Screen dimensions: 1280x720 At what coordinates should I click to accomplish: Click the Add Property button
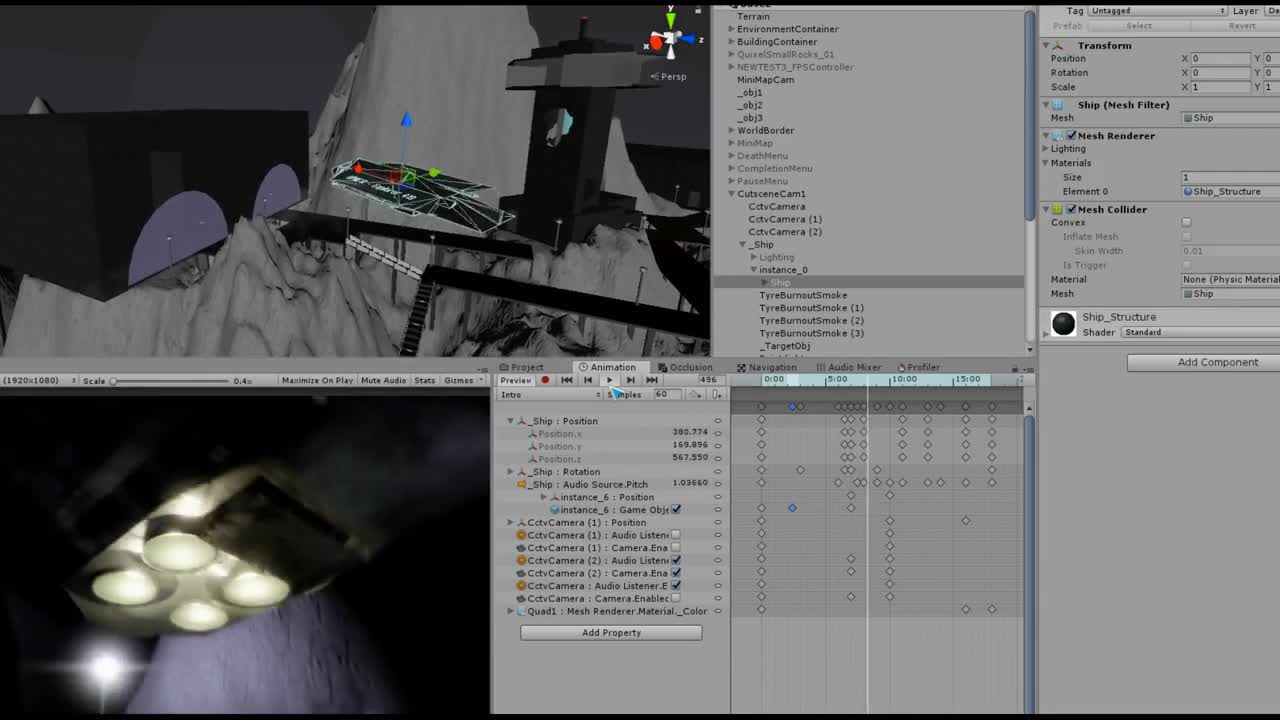(x=610, y=632)
